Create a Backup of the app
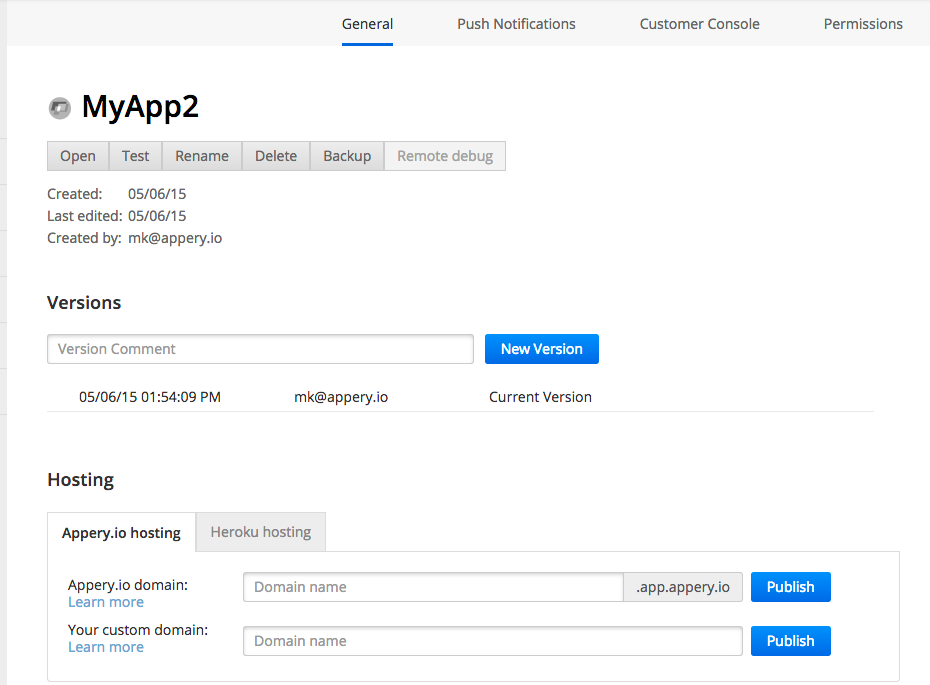This screenshot has width=930, height=685. click(347, 156)
